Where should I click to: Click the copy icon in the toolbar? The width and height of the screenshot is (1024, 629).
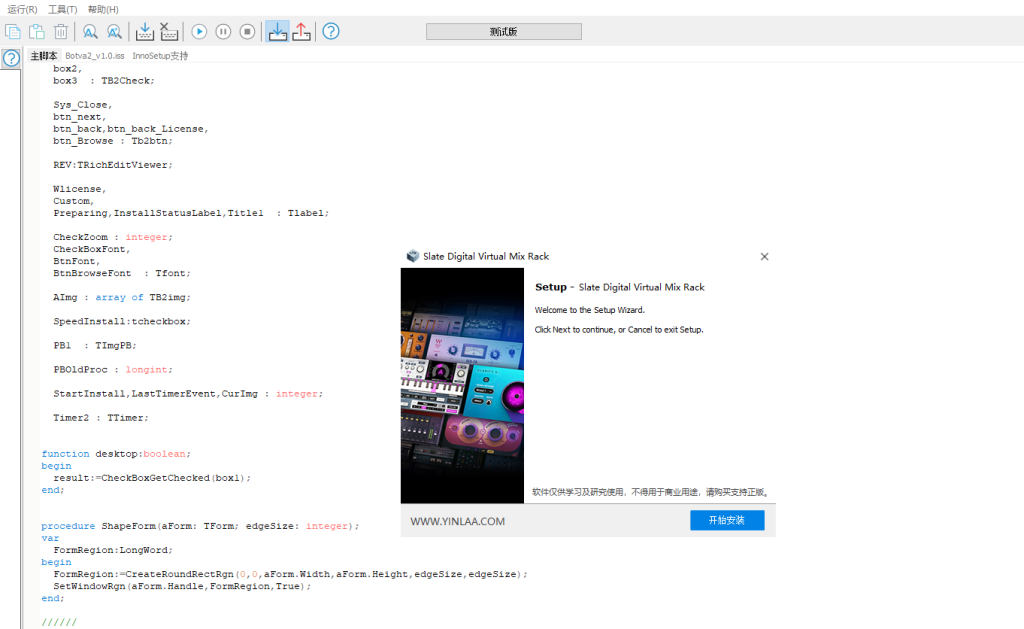point(13,32)
